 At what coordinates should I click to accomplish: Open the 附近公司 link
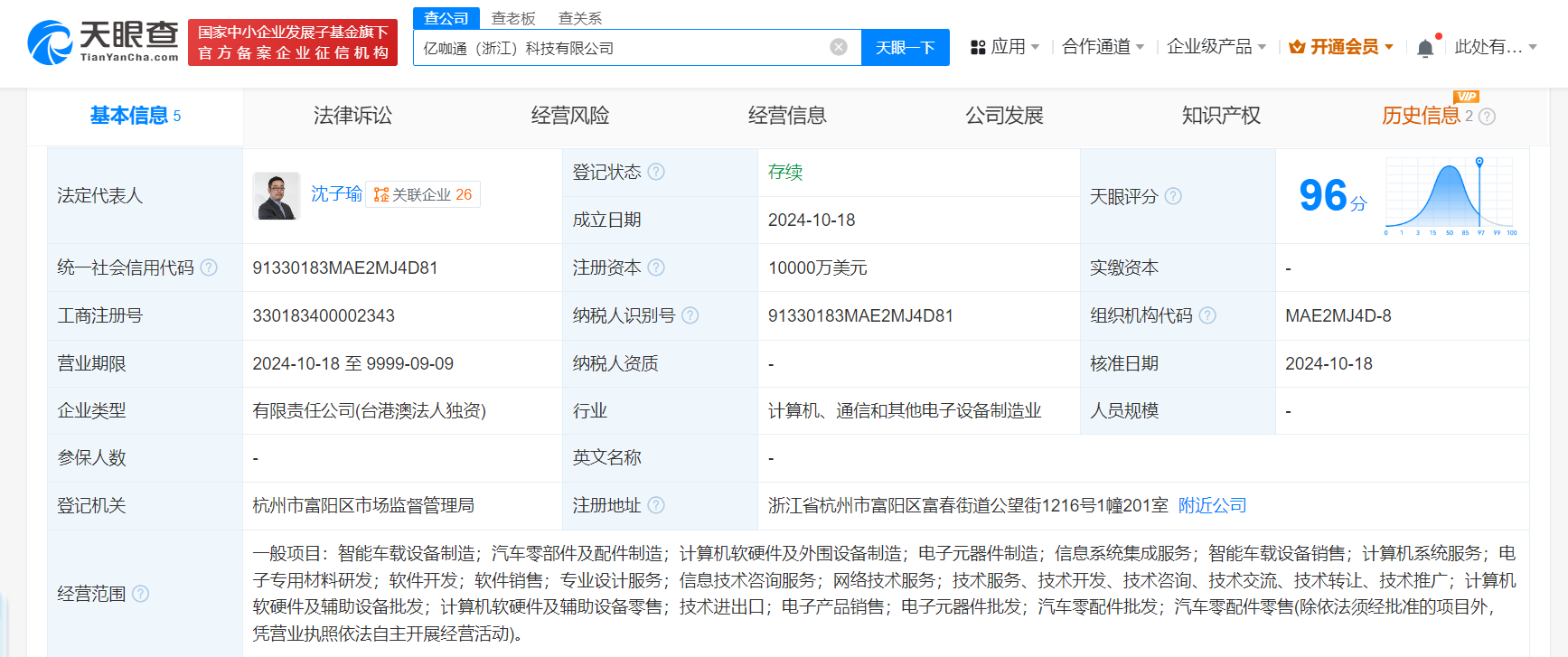(x=1212, y=505)
